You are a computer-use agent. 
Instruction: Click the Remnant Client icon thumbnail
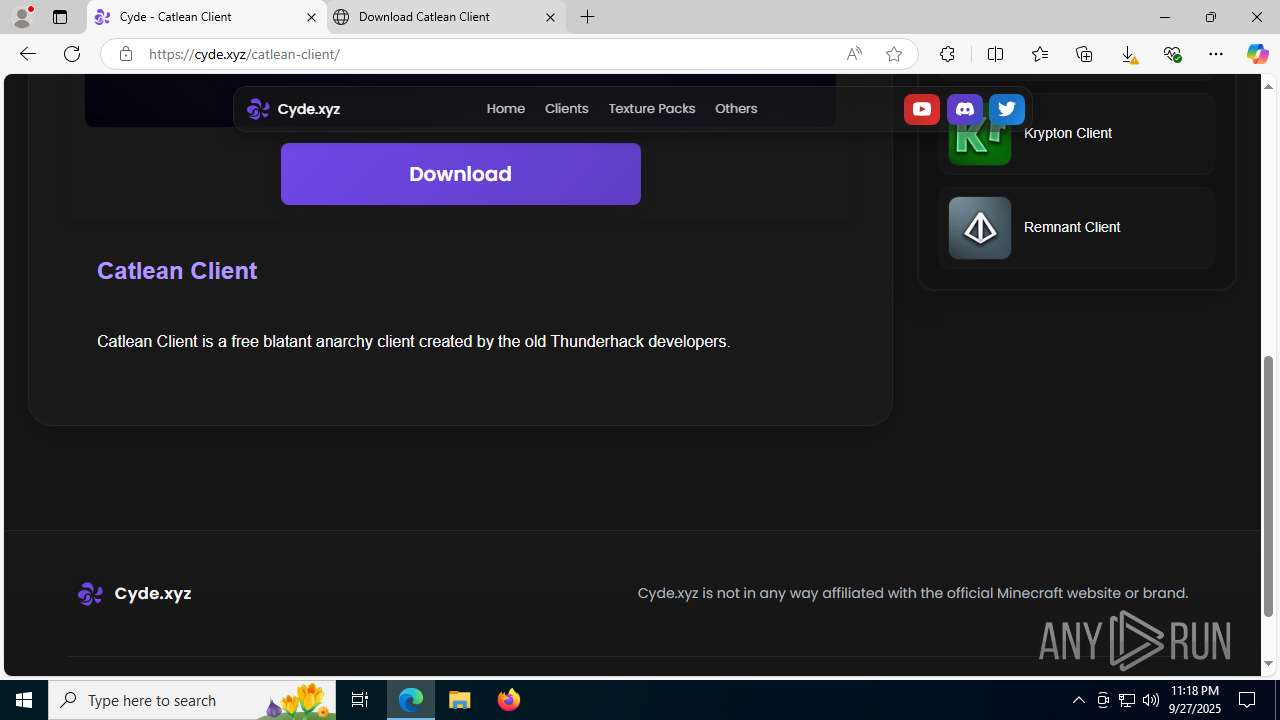click(x=980, y=228)
